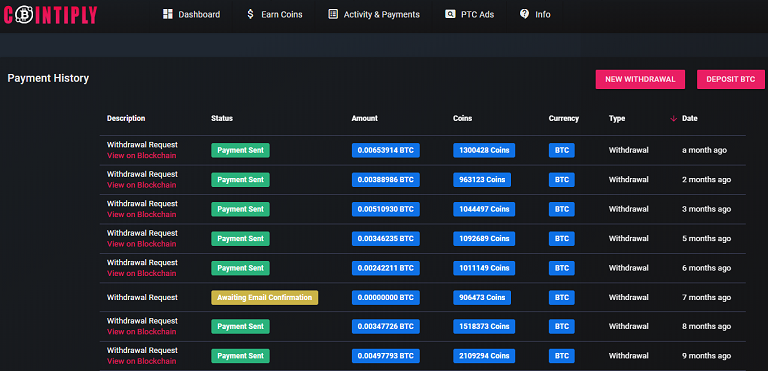The width and height of the screenshot is (768, 371).
Task: Click Payment Sent badge in 9 months ago row
Action: 240,356
